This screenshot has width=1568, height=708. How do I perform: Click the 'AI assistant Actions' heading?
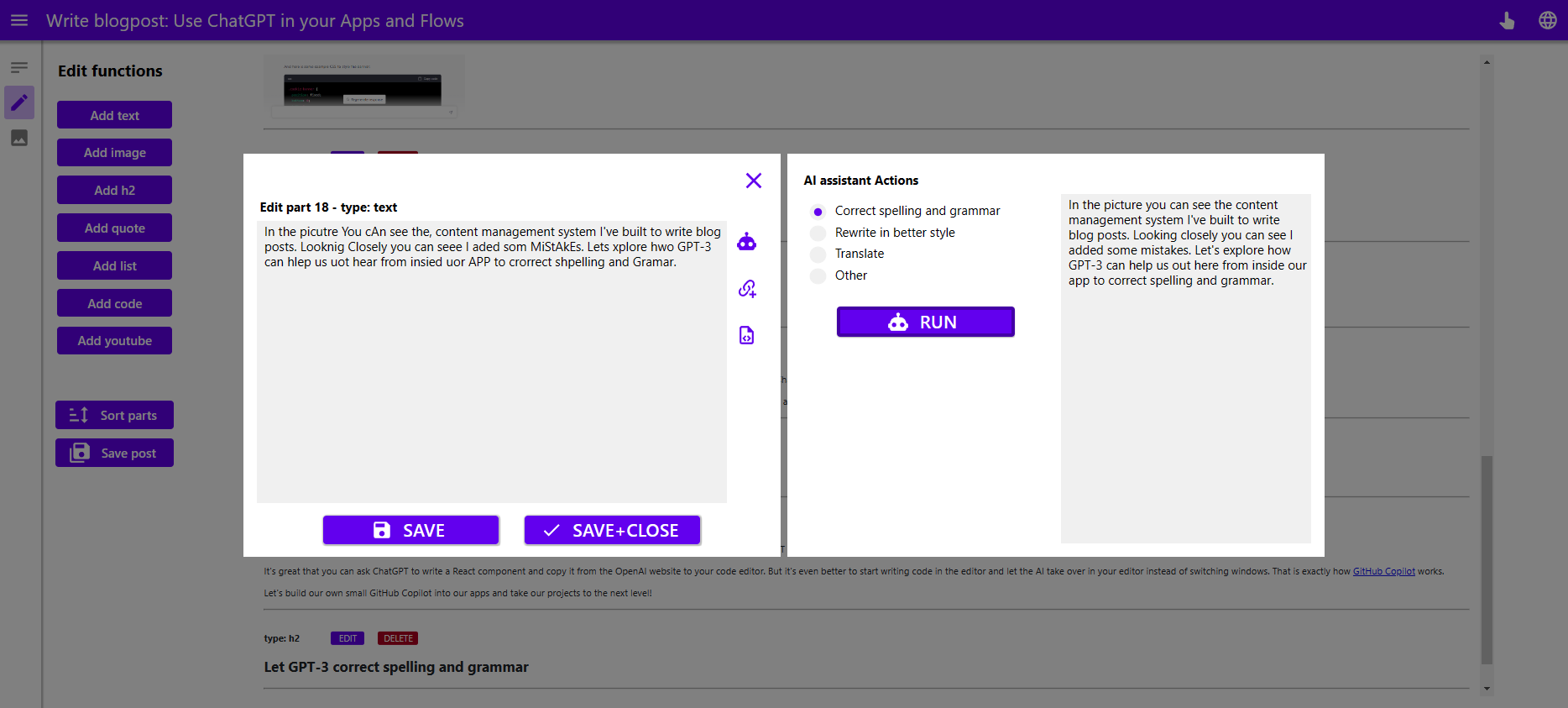point(861,181)
